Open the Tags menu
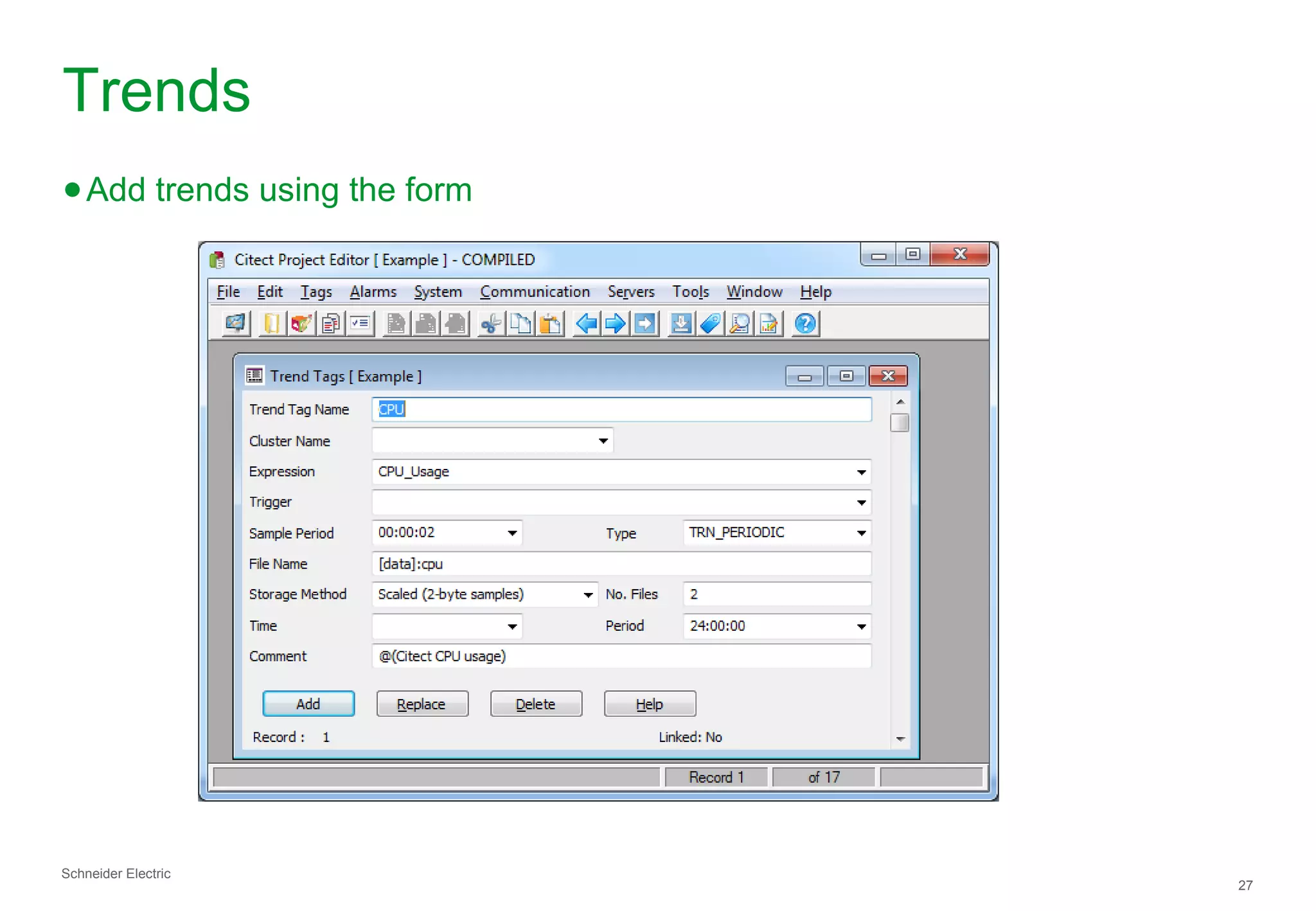The width and height of the screenshot is (1316, 911). click(316, 292)
